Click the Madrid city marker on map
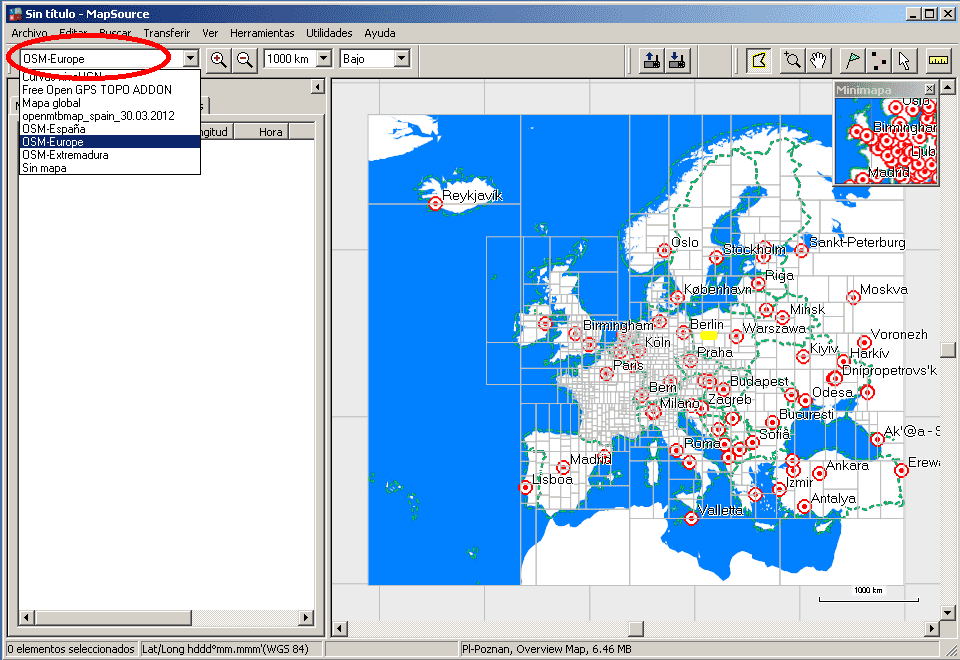960x660 pixels. pyautogui.click(x=563, y=468)
